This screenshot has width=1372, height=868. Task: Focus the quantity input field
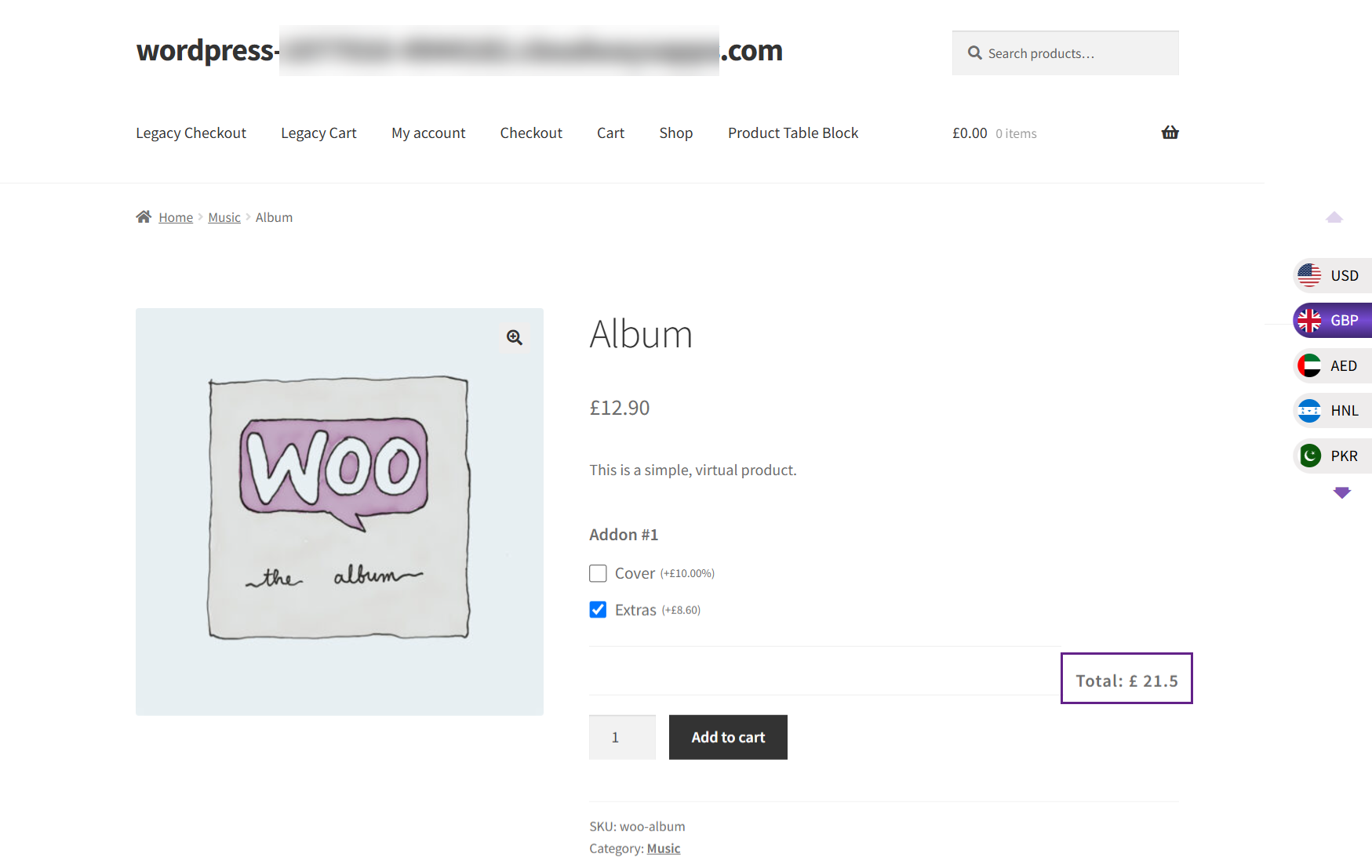pos(622,737)
